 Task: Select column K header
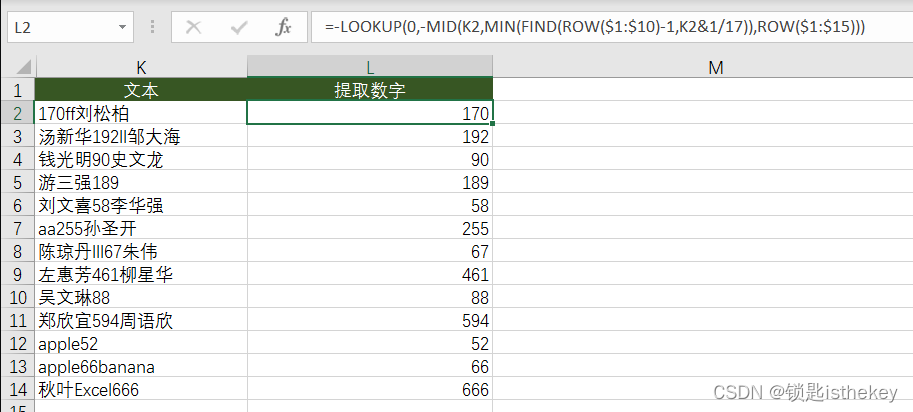(x=141, y=68)
